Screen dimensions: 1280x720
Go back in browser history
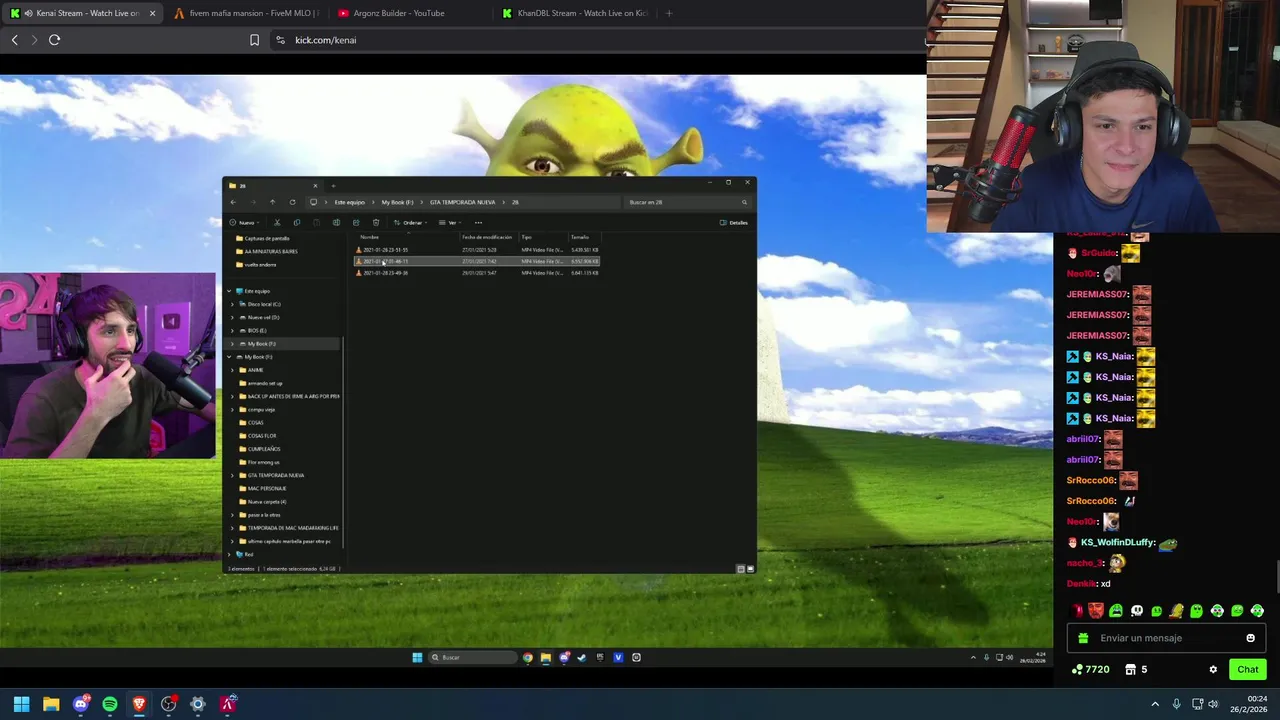point(14,40)
